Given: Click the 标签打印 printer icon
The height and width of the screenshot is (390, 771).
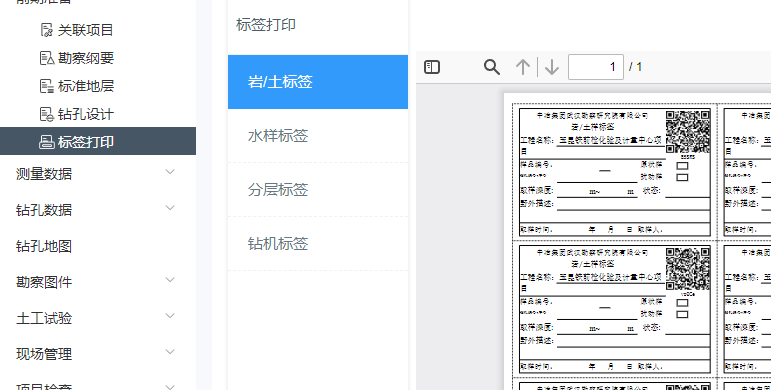Looking at the screenshot, I should (x=46, y=142).
